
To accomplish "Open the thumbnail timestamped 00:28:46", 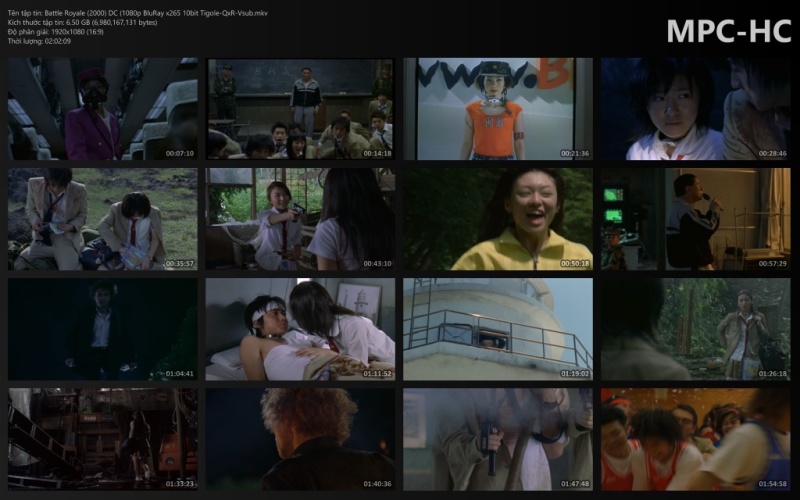I will (695, 109).
